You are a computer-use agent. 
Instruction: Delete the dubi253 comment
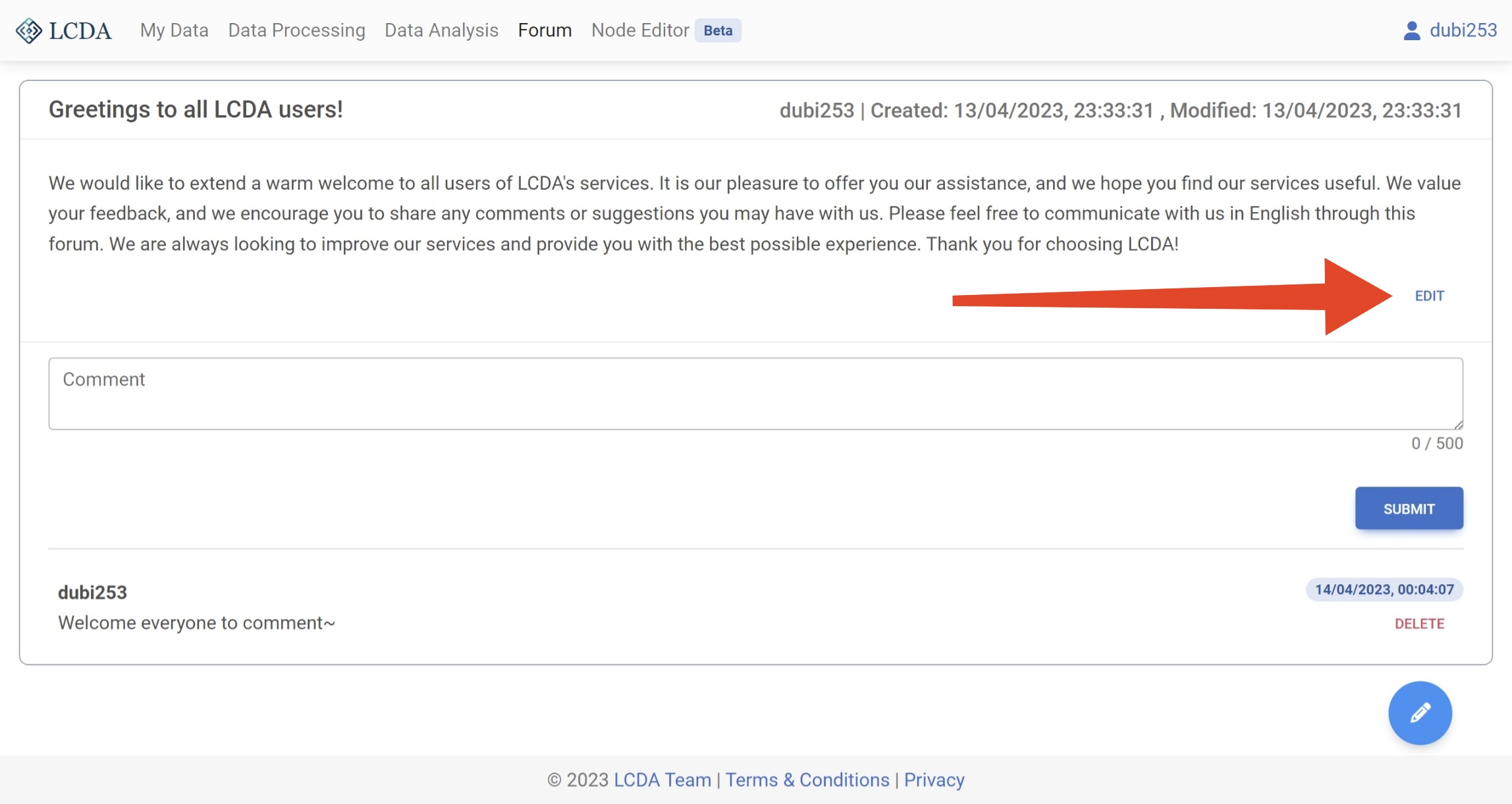coord(1419,624)
